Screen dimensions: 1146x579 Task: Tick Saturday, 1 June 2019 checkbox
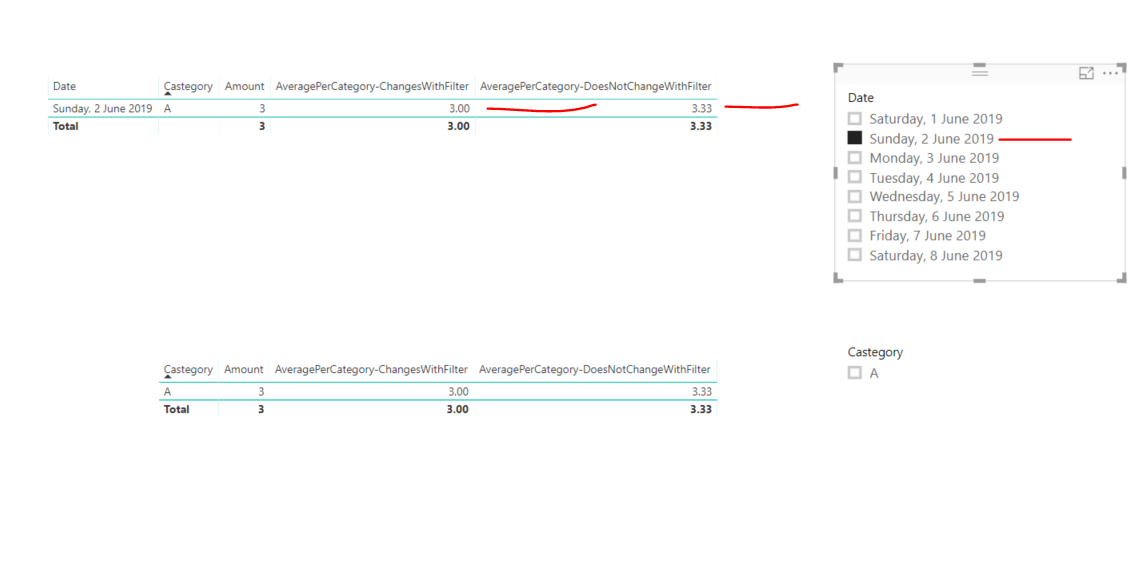(854, 118)
